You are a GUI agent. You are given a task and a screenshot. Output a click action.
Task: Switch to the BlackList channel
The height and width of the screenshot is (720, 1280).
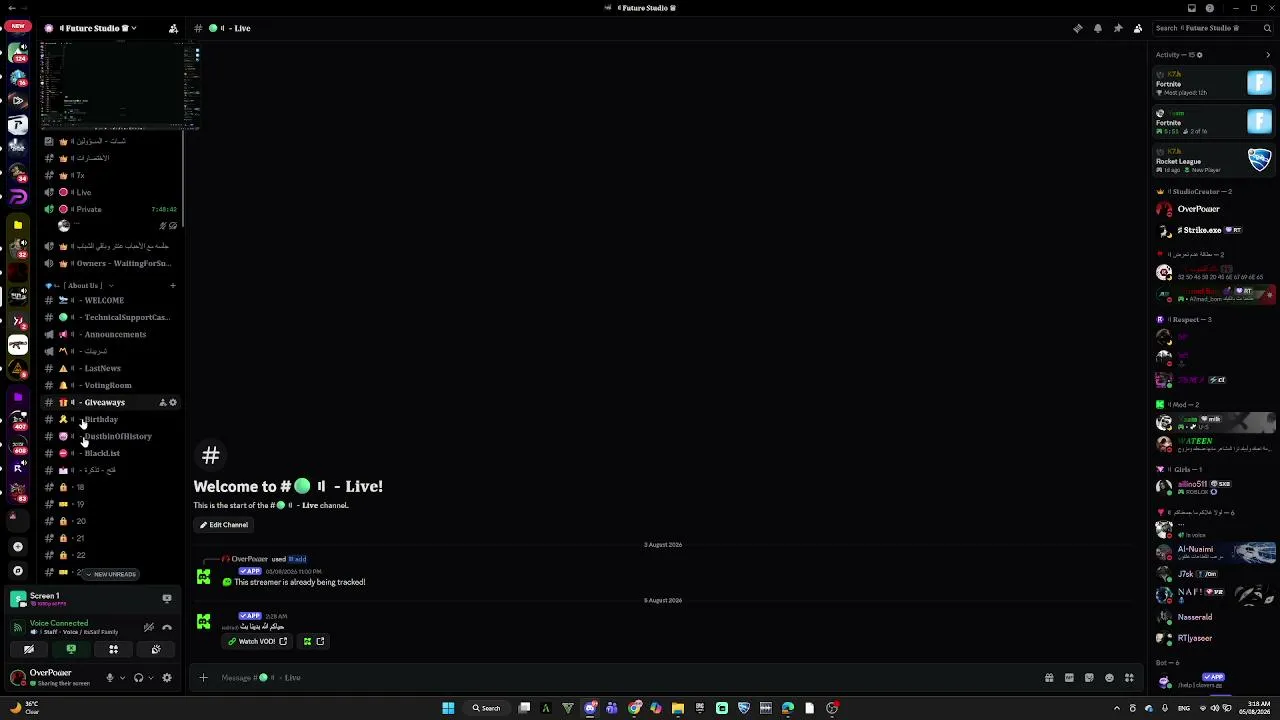pyautogui.click(x=110, y=453)
